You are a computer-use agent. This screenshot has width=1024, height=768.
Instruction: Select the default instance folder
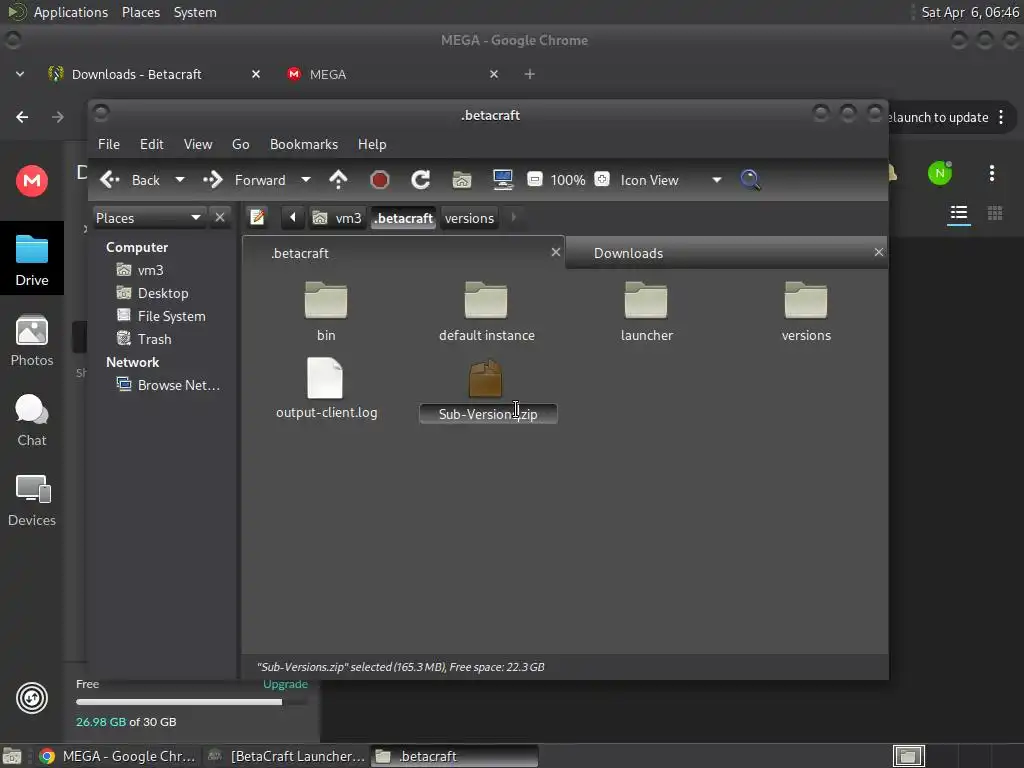point(486,300)
